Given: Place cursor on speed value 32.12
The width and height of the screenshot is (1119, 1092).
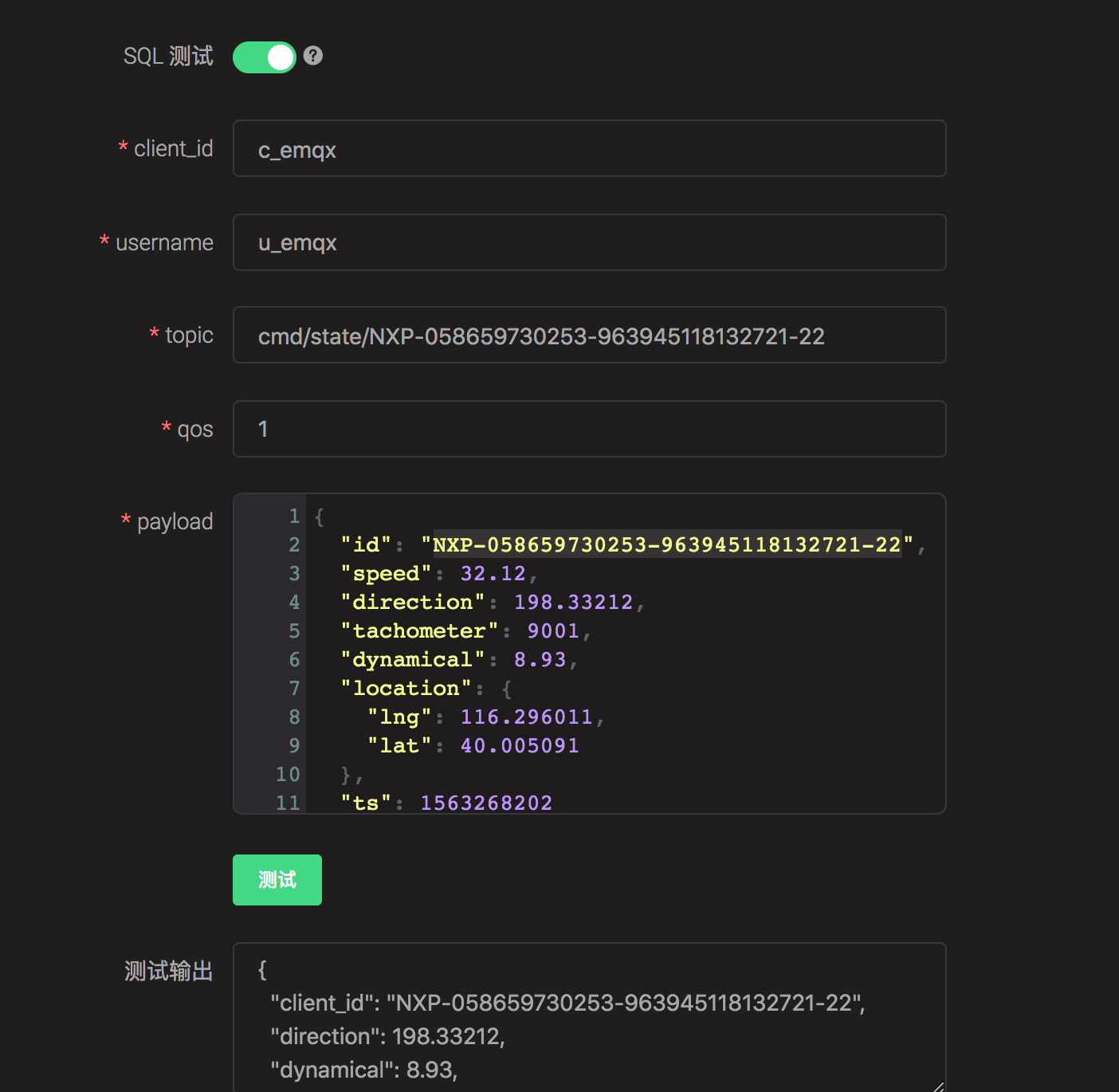Looking at the screenshot, I should 493,574.
